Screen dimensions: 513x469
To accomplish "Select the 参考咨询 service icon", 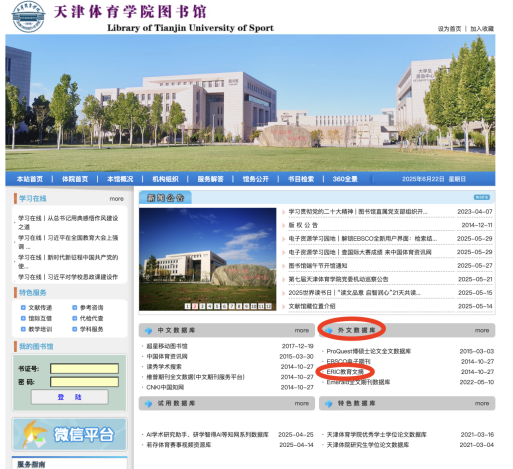I will (75, 308).
